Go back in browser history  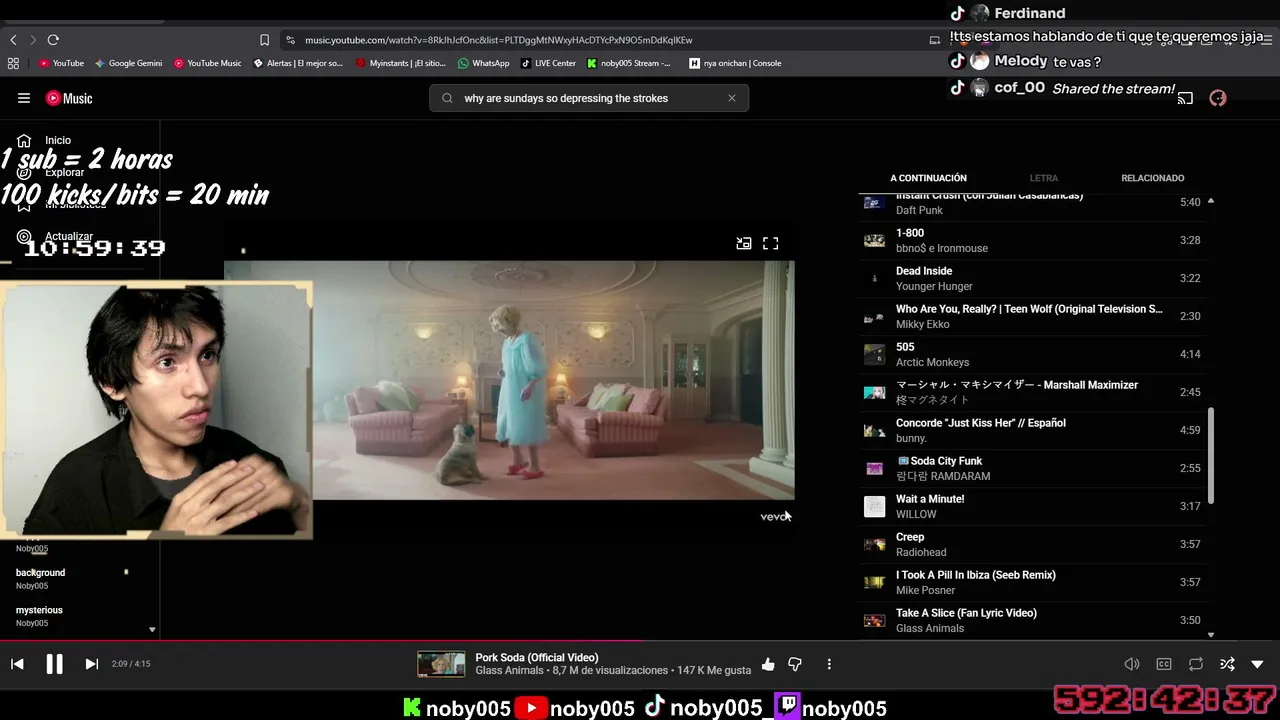tap(13, 40)
